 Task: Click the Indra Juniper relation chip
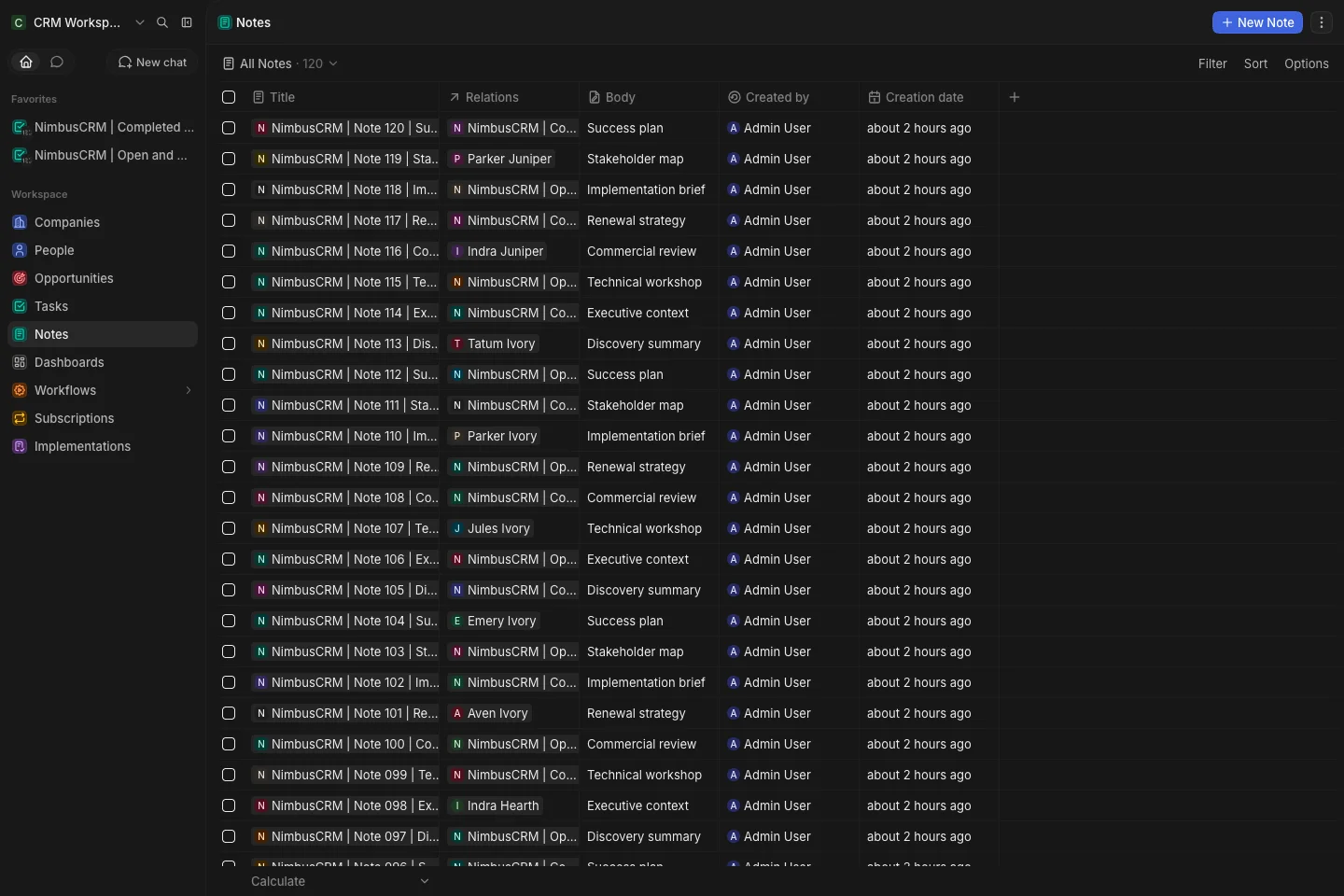point(497,251)
